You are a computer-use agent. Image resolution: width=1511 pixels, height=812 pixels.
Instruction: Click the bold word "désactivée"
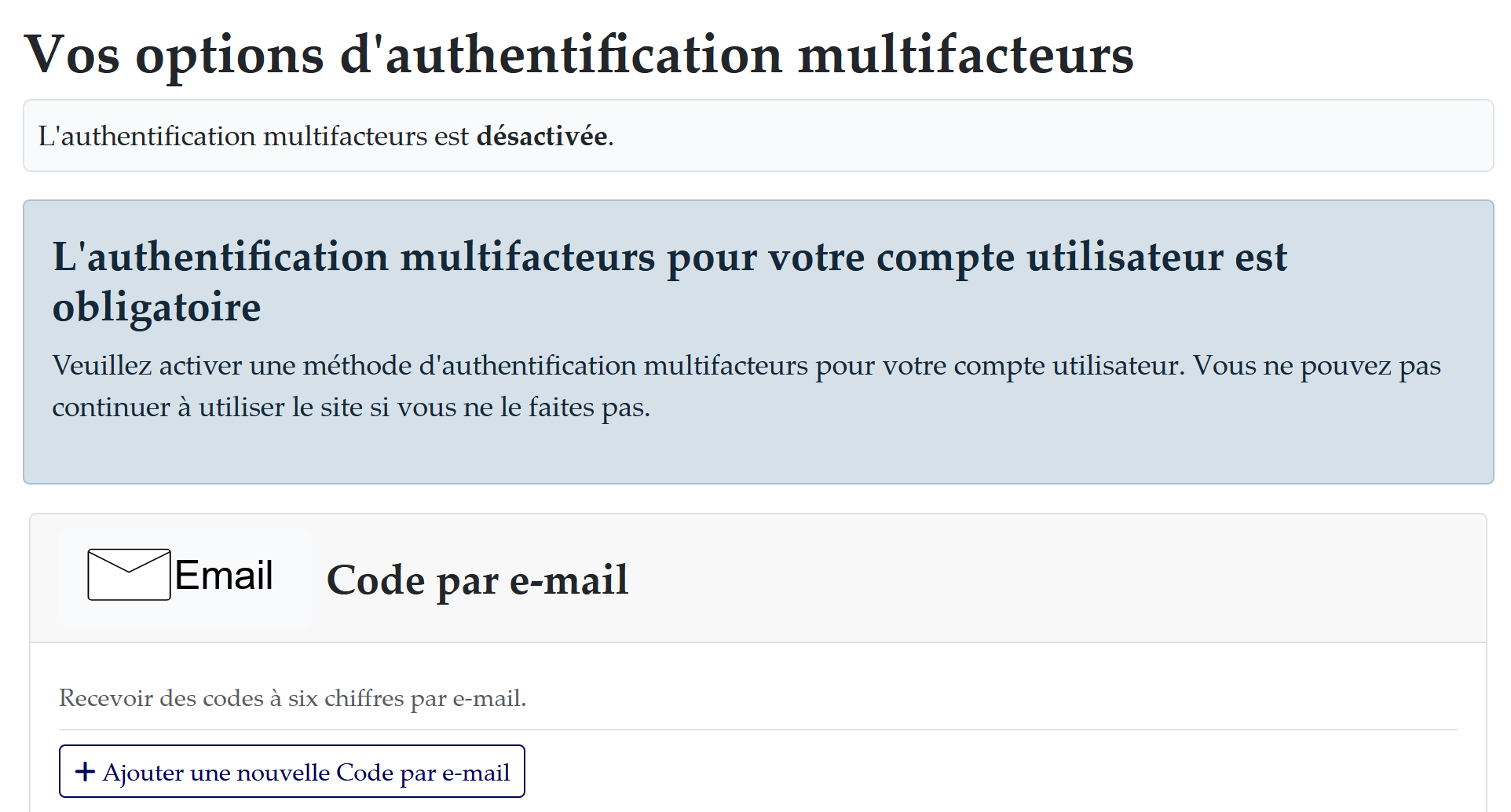(542, 137)
